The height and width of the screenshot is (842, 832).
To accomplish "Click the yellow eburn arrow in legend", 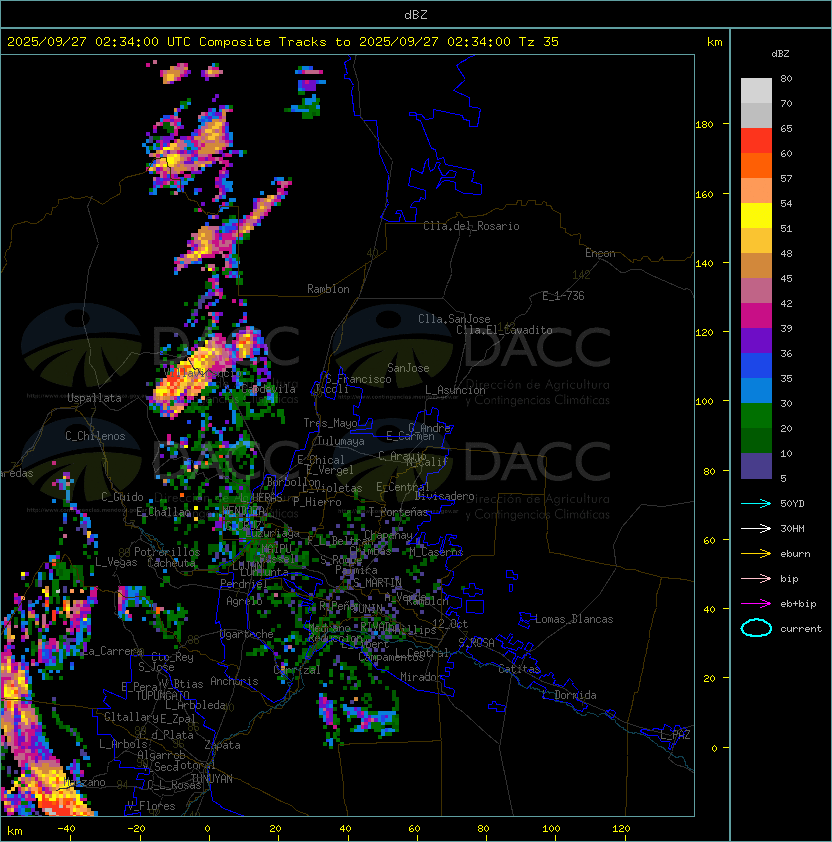I will coord(756,554).
